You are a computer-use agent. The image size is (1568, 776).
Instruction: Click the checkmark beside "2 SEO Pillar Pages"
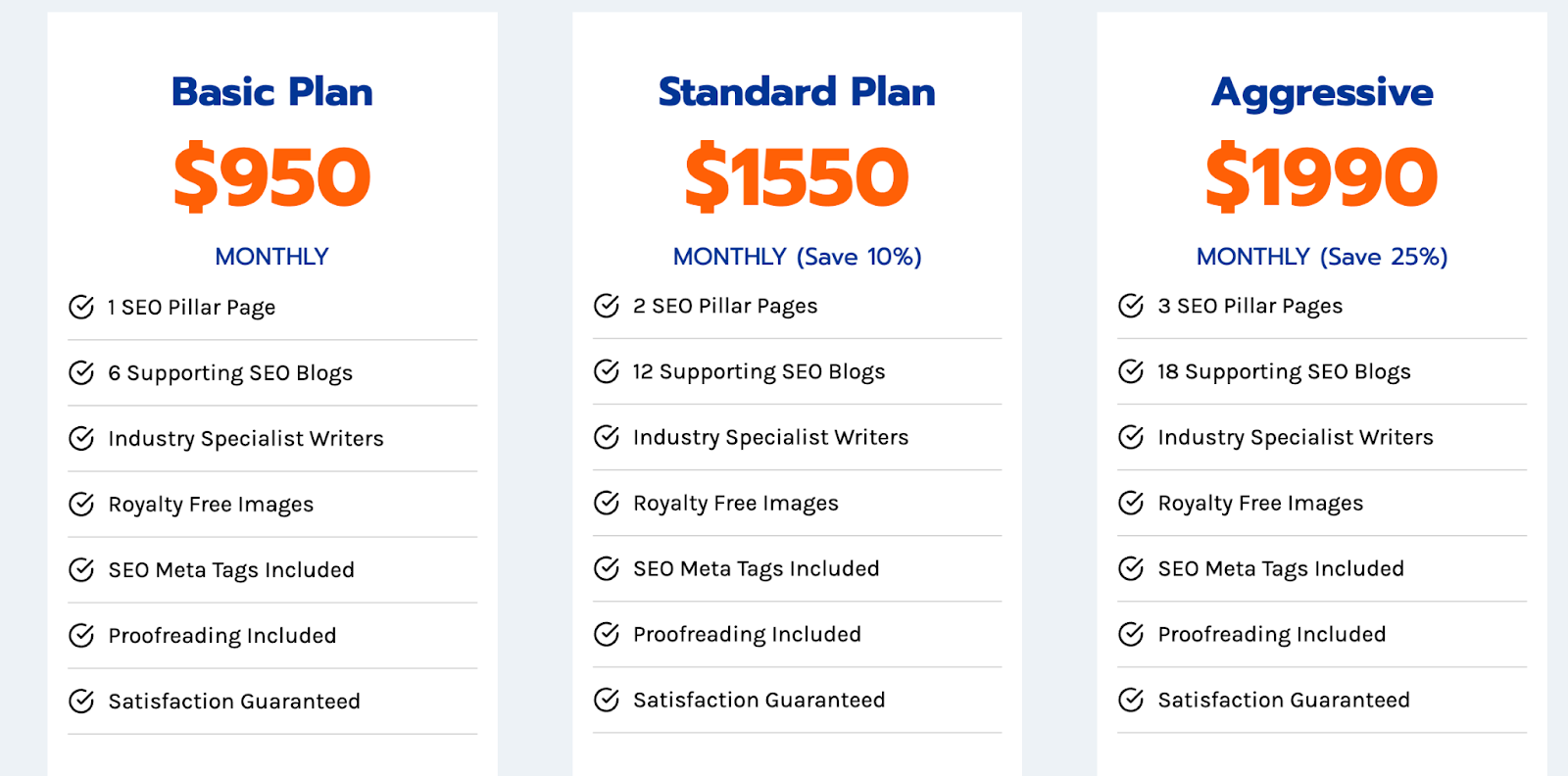pyautogui.click(x=607, y=306)
